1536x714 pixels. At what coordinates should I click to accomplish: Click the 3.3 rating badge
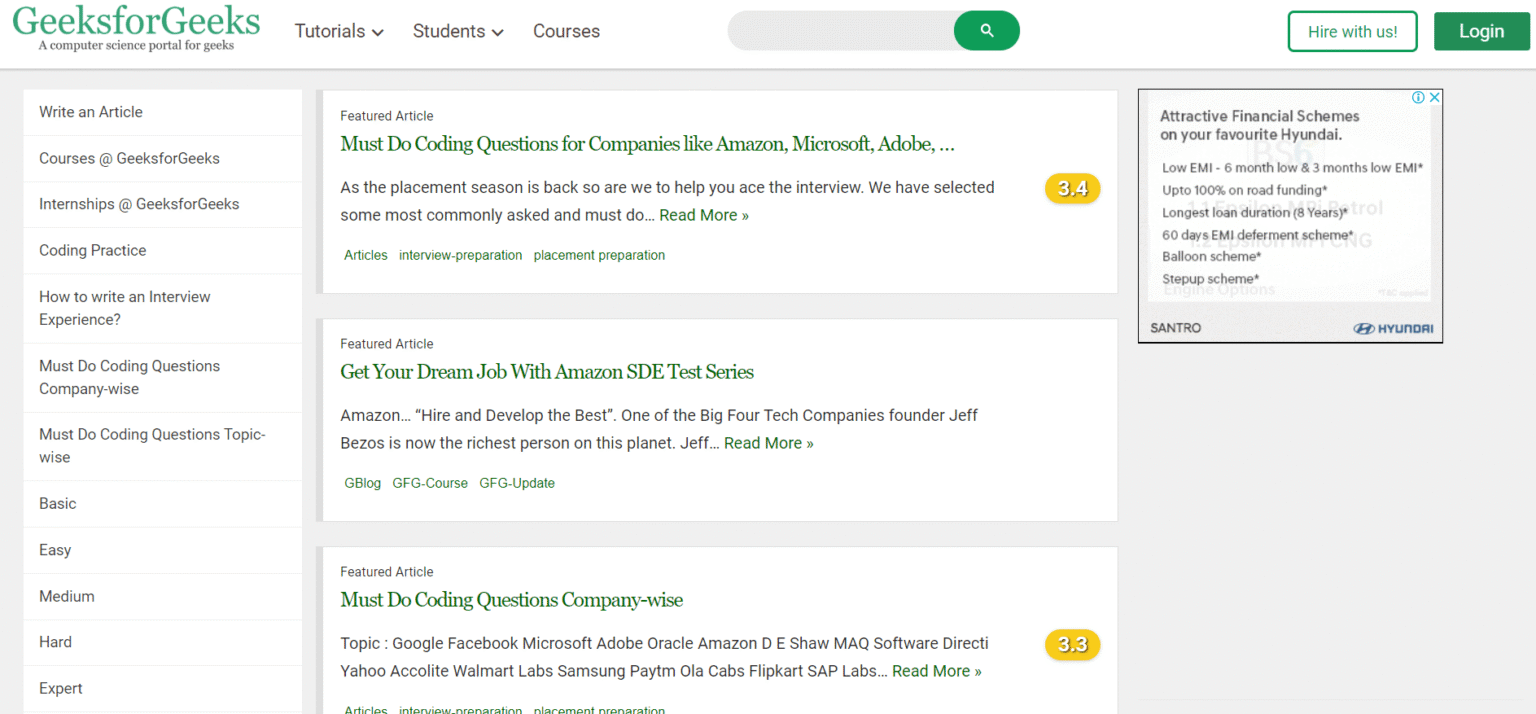1072,645
